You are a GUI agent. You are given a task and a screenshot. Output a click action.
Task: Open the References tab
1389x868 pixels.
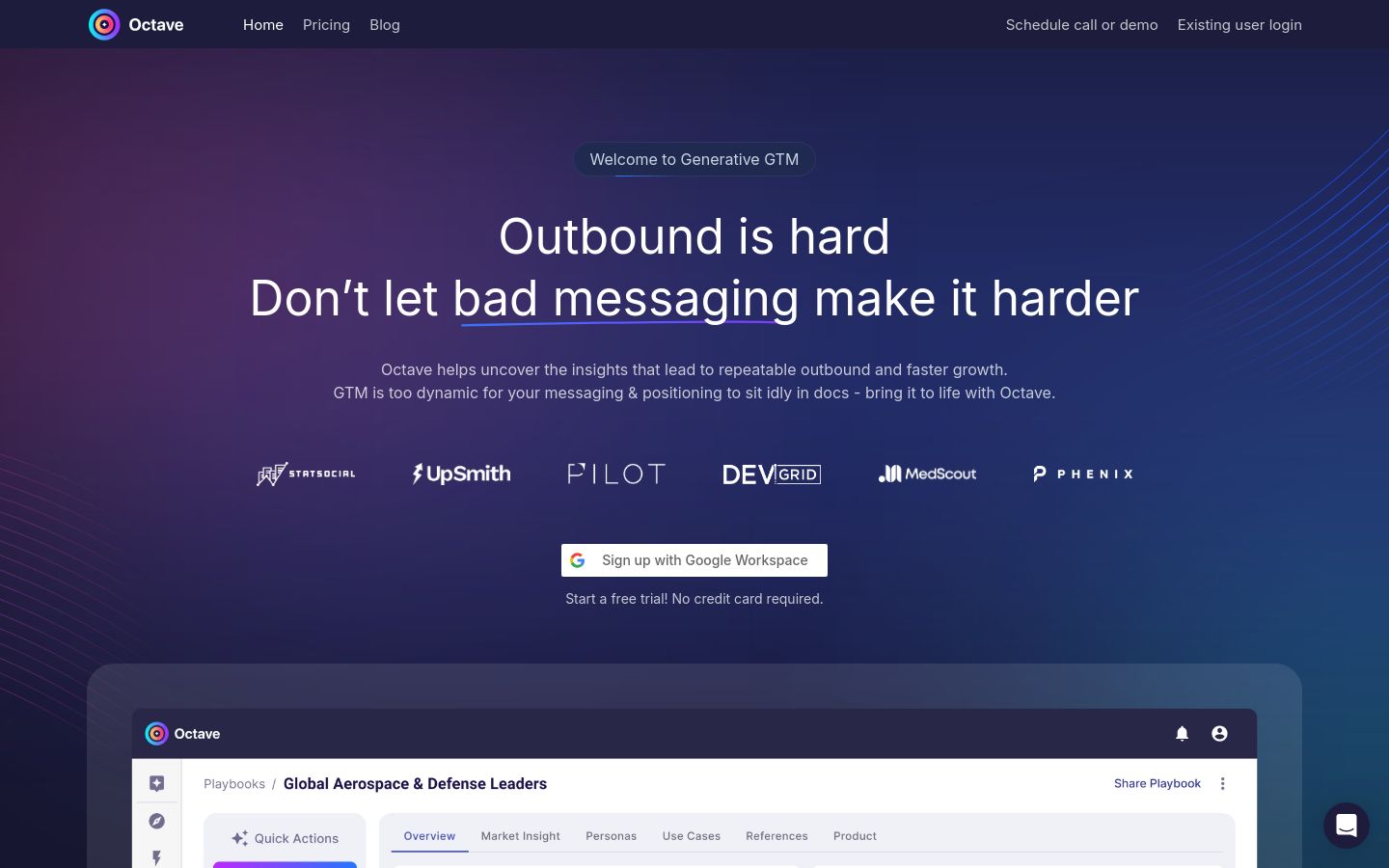pyautogui.click(x=776, y=836)
